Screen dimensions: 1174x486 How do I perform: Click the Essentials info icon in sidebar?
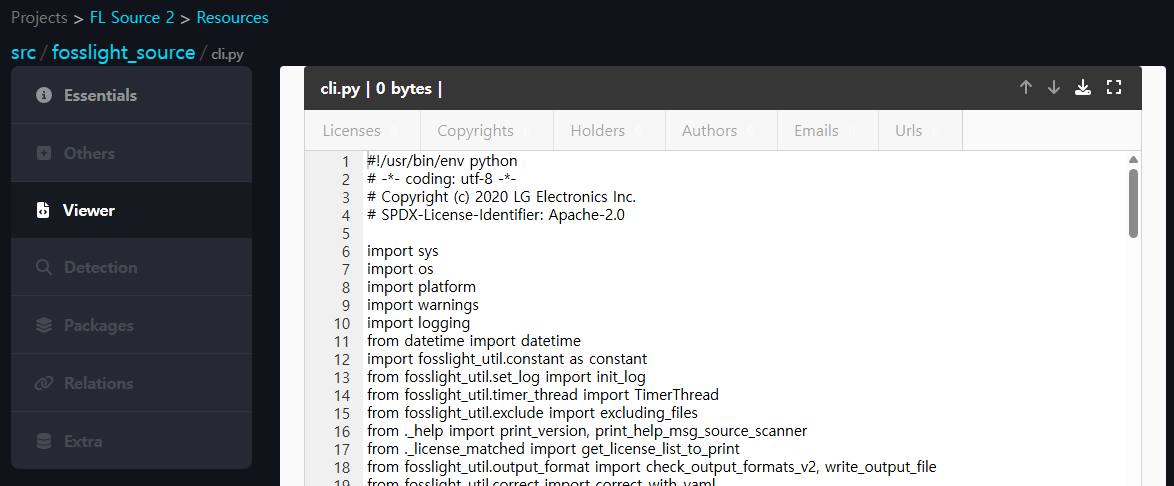(44, 95)
